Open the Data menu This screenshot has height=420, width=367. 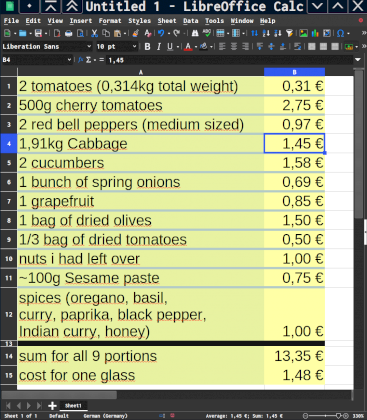coord(191,21)
